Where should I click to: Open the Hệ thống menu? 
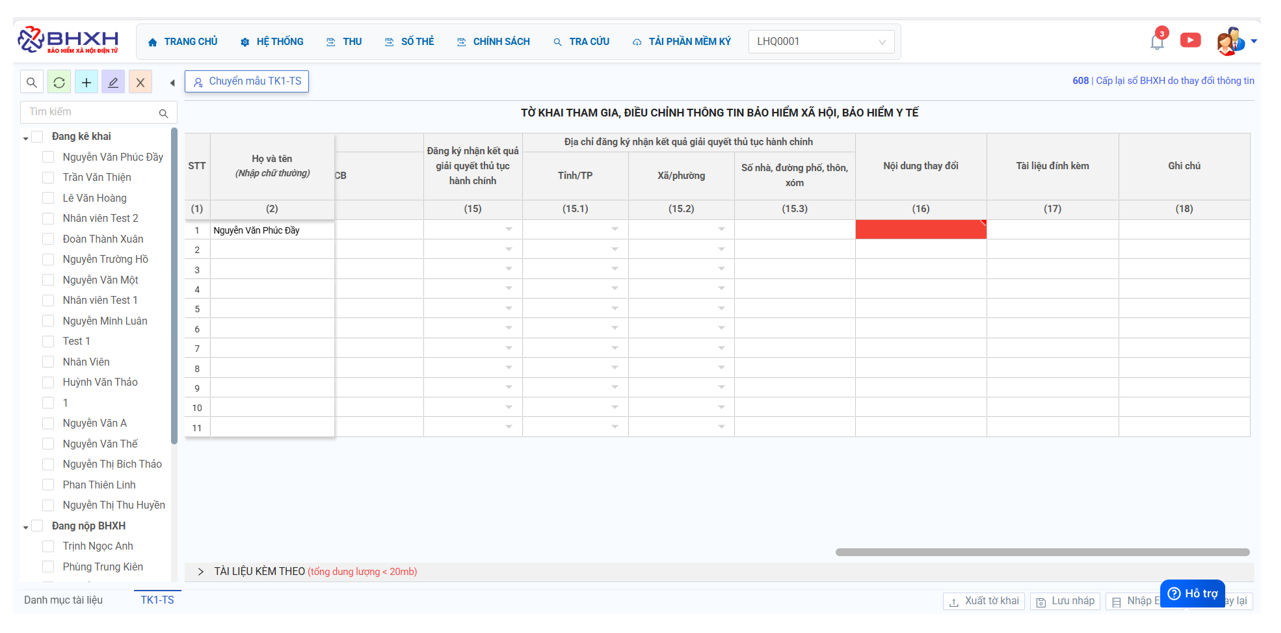click(271, 42)
